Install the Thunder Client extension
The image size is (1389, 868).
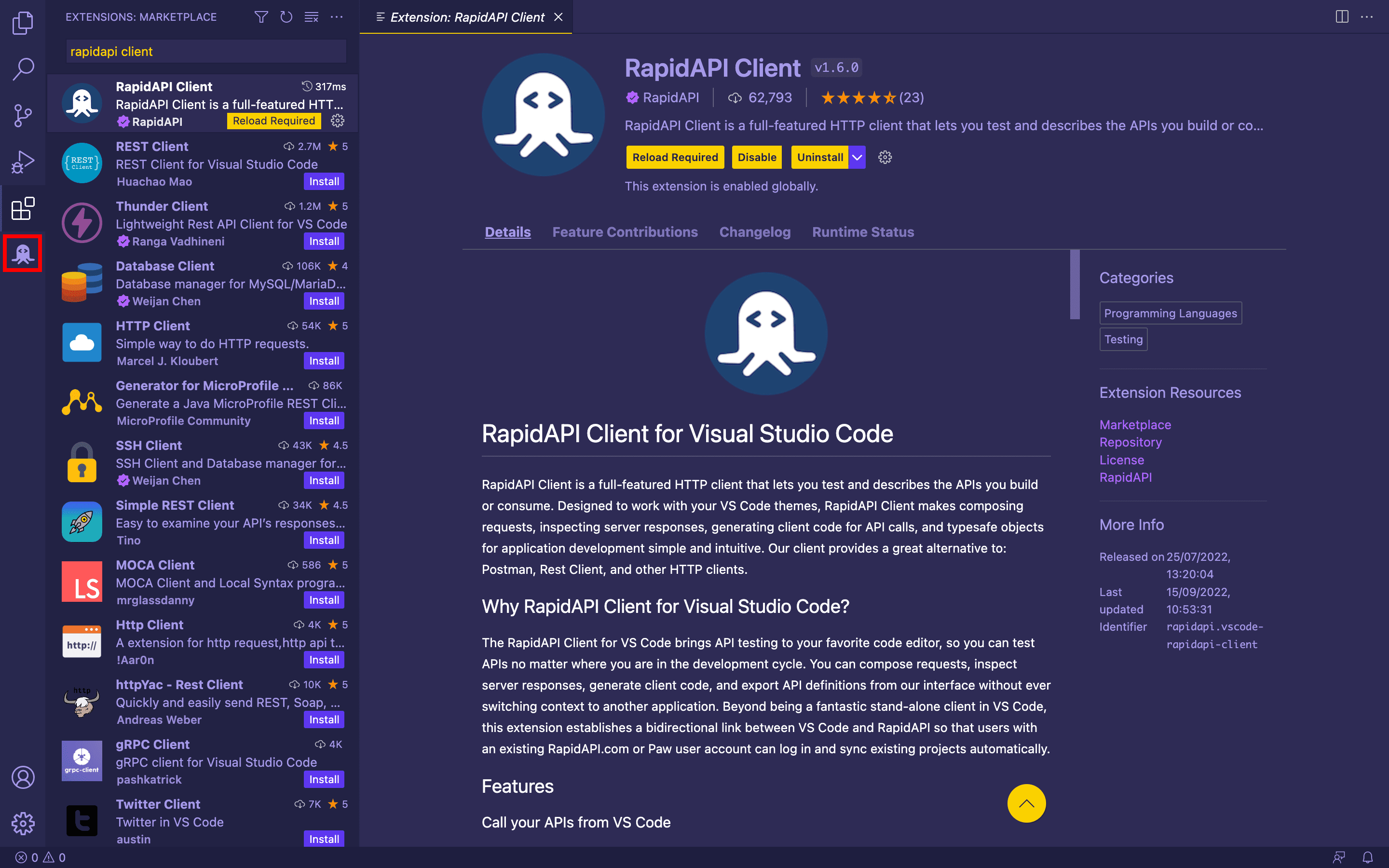click(x=324, y=241)
